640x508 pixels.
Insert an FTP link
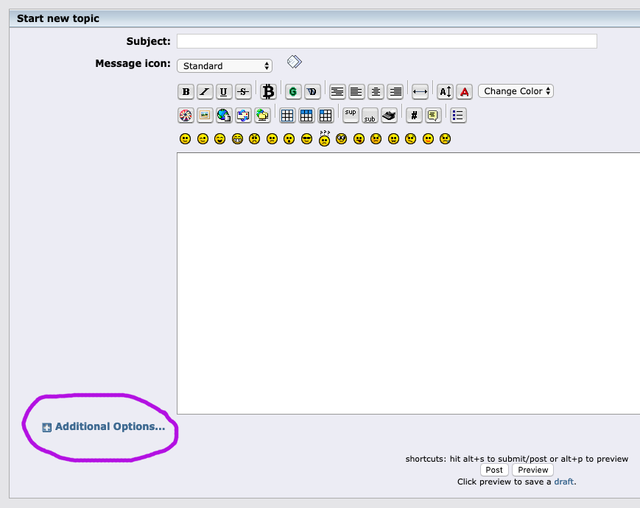point(262,115)
